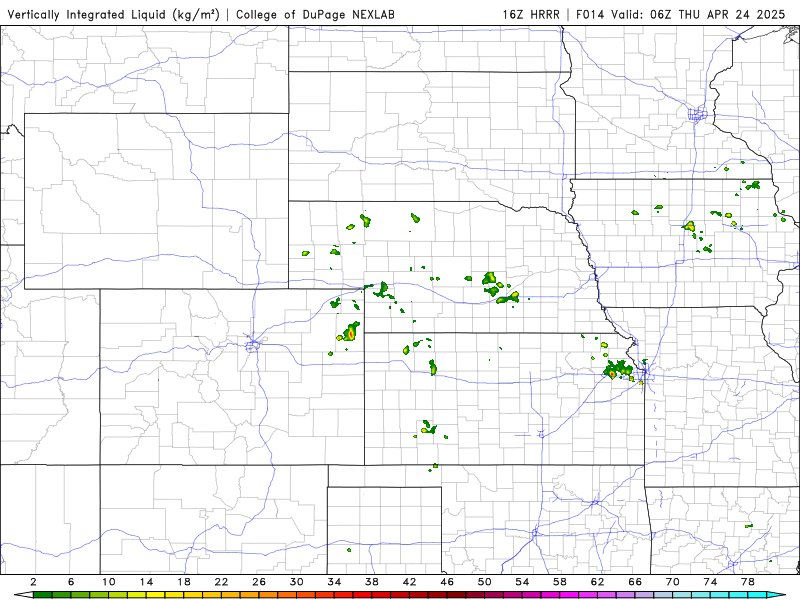The image size is (800, 600).
Task: Click the F014 Valid: 06Z THU APR 24 2025 label
Action: [x=681, y=14]
